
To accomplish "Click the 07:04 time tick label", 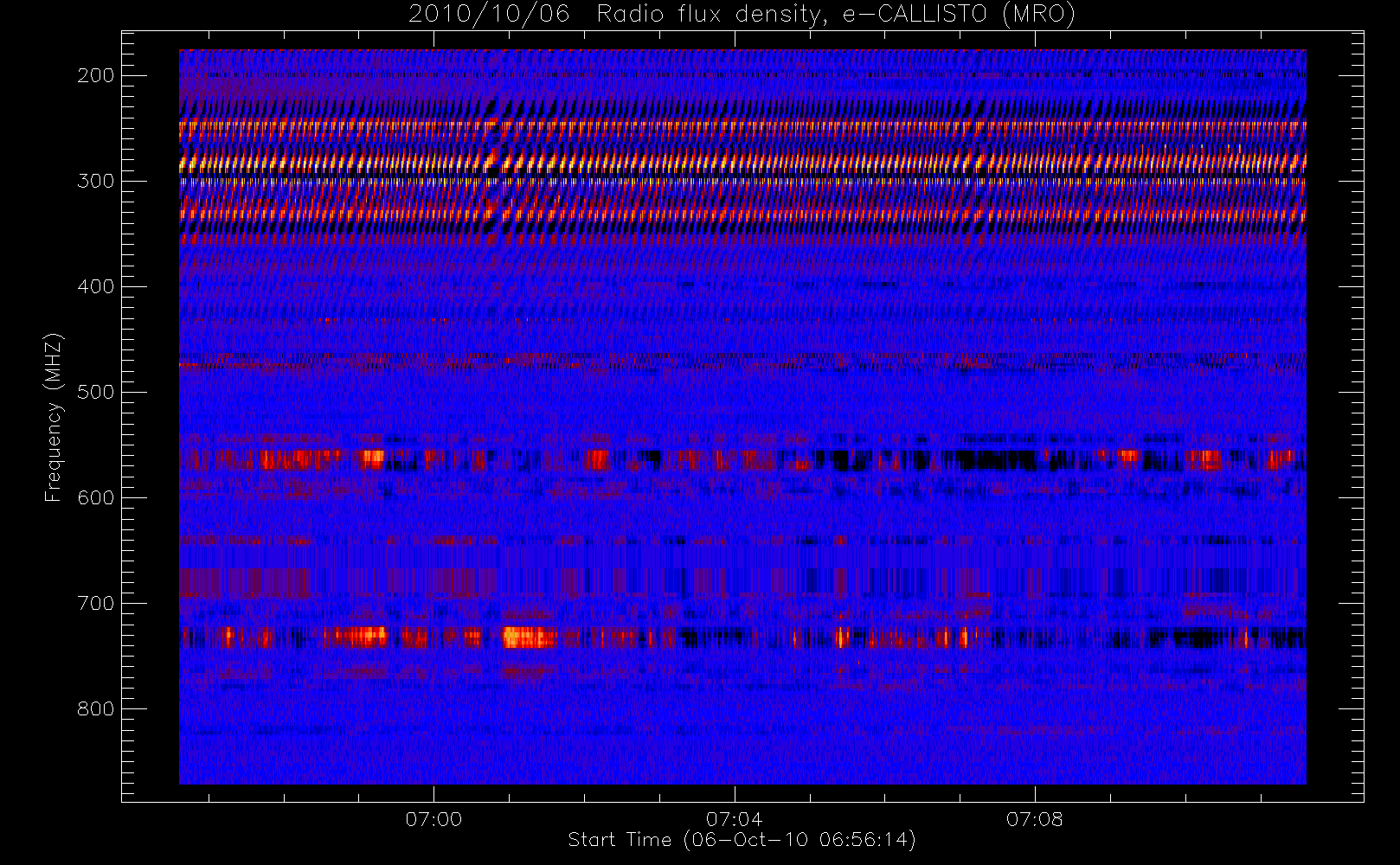I will [x=734, y=819].
